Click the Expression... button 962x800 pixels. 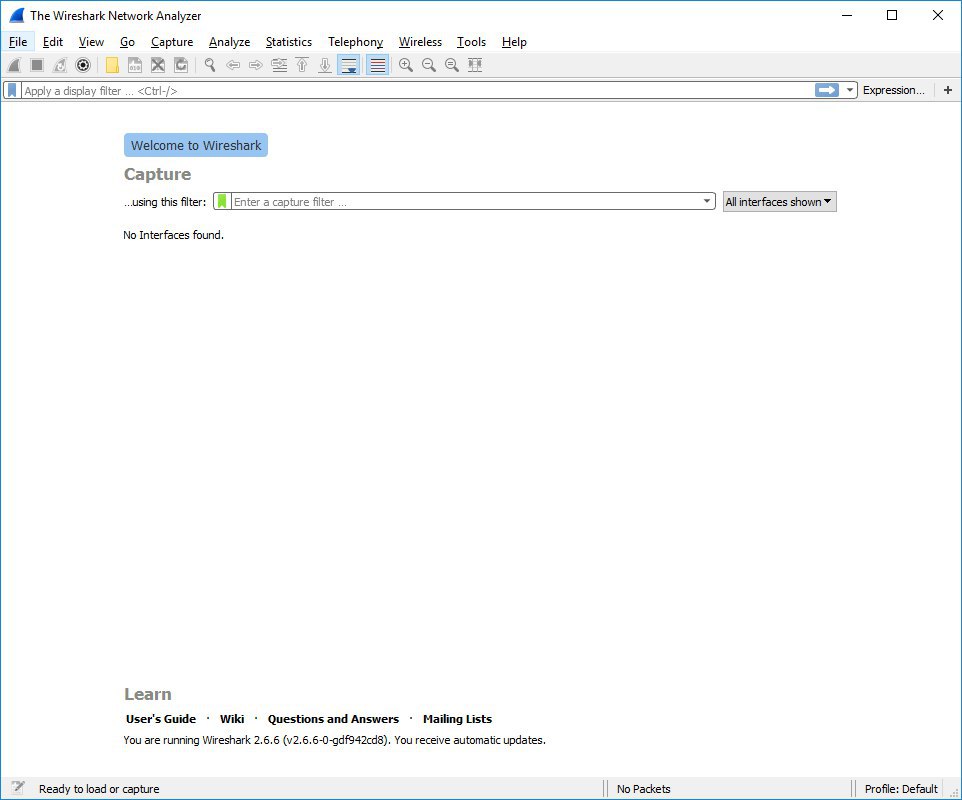(x=893, y=90)
